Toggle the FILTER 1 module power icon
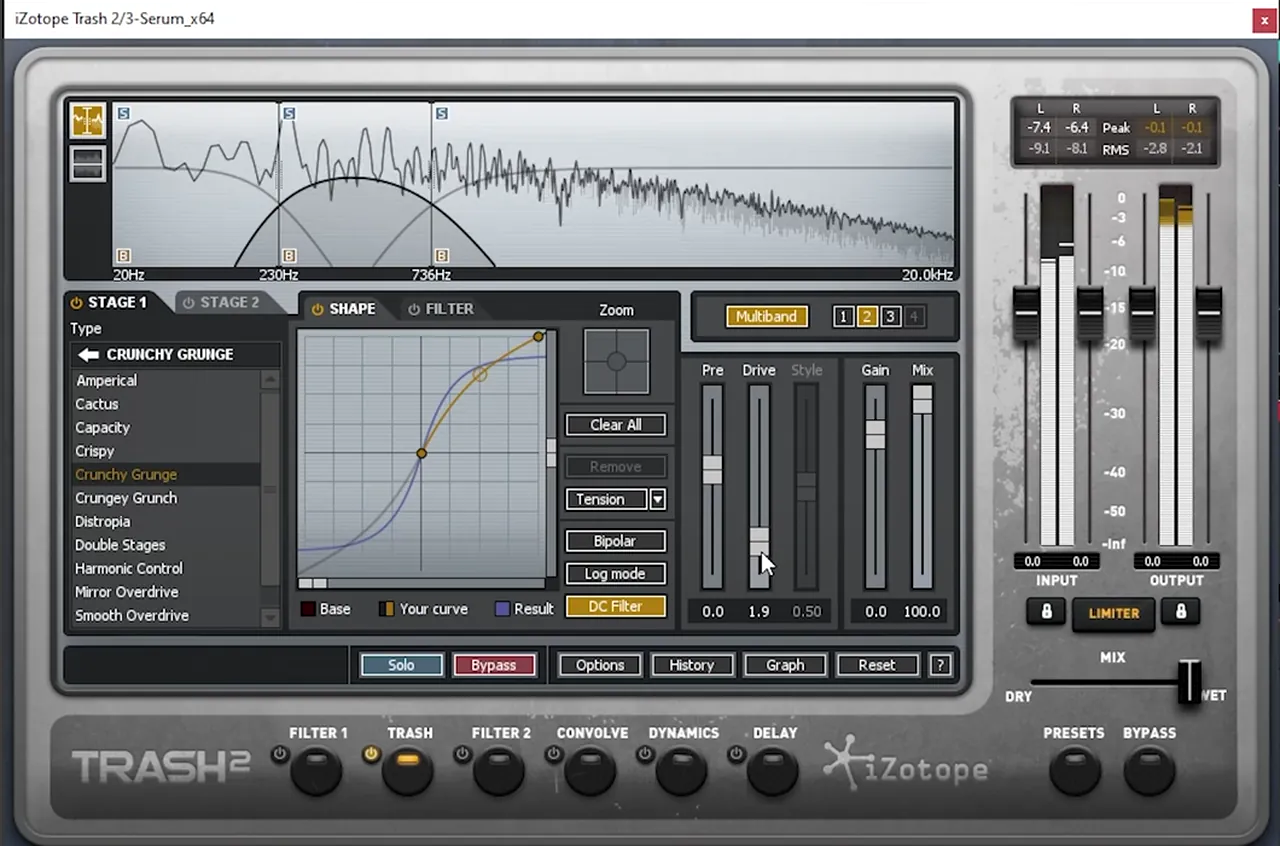Image resolution: width=1280 pixels, height=846 pixels. tap(279, 754)
